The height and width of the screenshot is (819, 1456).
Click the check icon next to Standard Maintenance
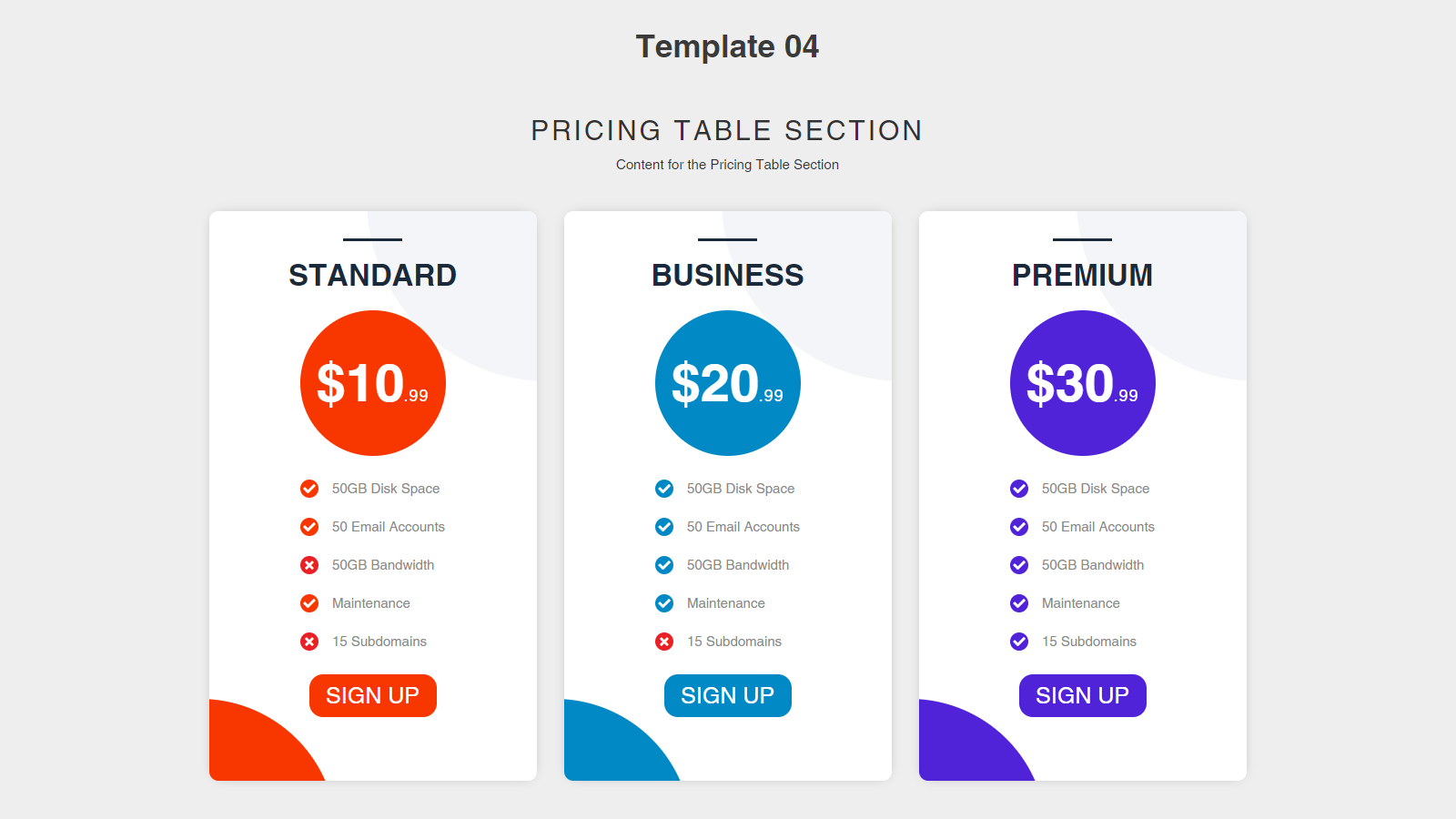309,603
